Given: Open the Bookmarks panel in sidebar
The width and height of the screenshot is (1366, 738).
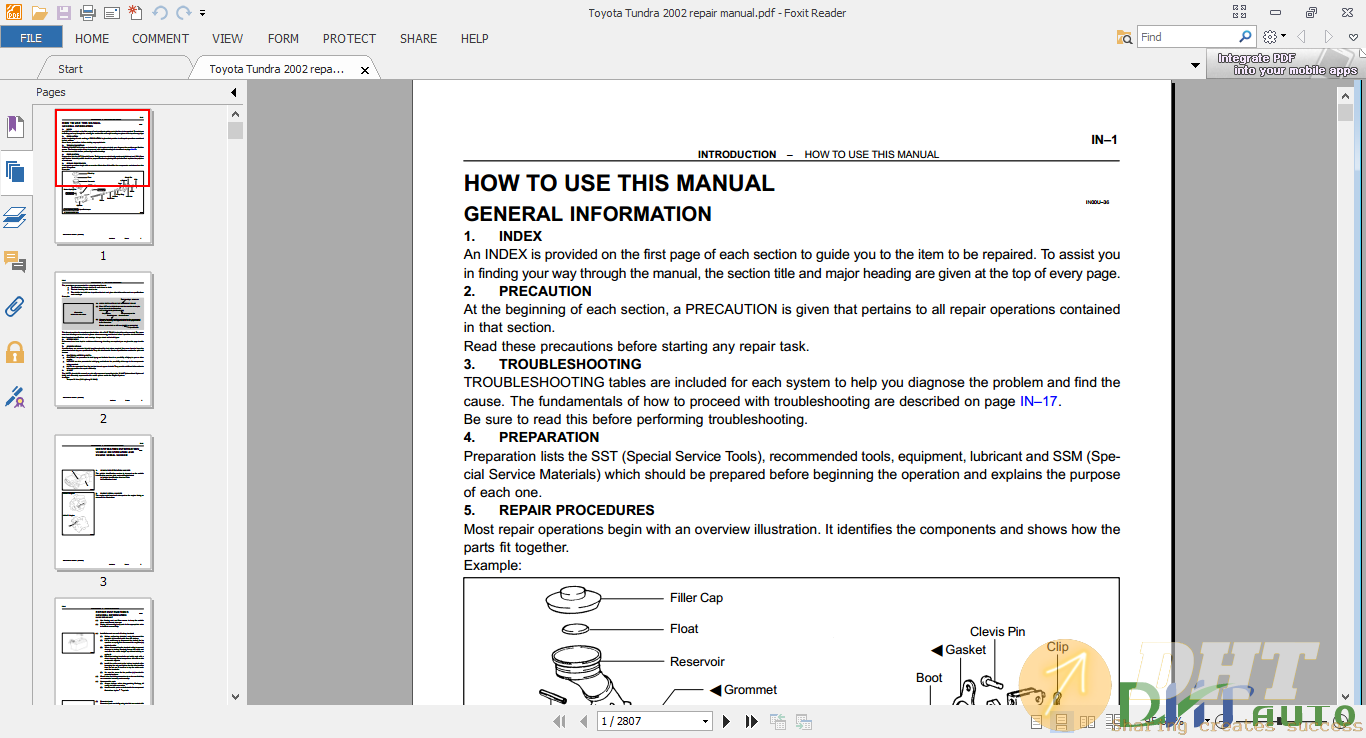Looking at the screenshot, I should [x=15, y=127].
